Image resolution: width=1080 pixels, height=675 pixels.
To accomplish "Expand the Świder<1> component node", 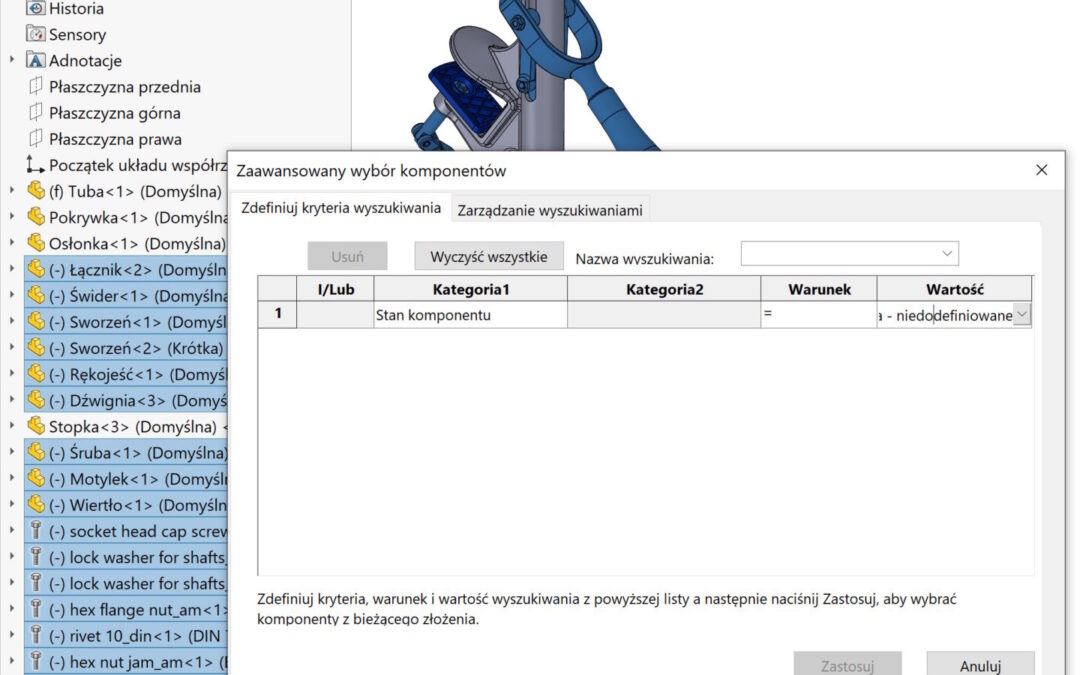I will pos(12,296).
